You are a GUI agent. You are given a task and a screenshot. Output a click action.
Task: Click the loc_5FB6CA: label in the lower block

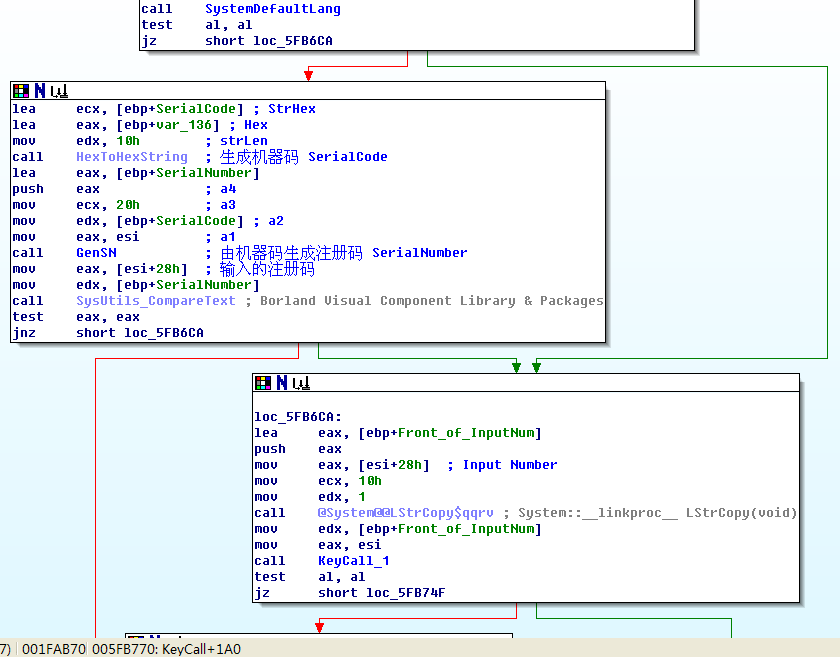click(298, 417)
